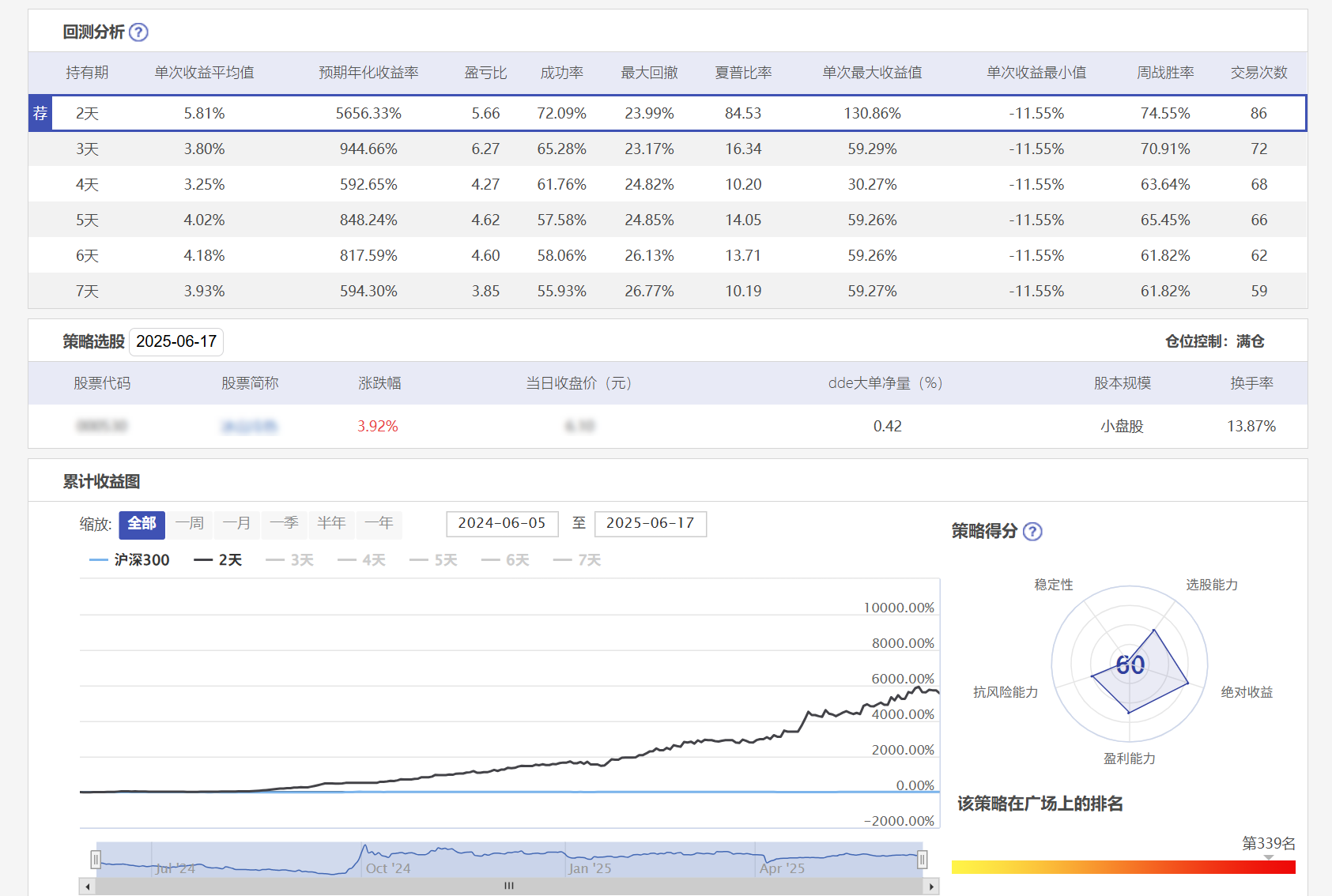Click the 荐 recommended badge on 2天 row
The width and height of the screenshot is (1332, 896).
point(40,114)
